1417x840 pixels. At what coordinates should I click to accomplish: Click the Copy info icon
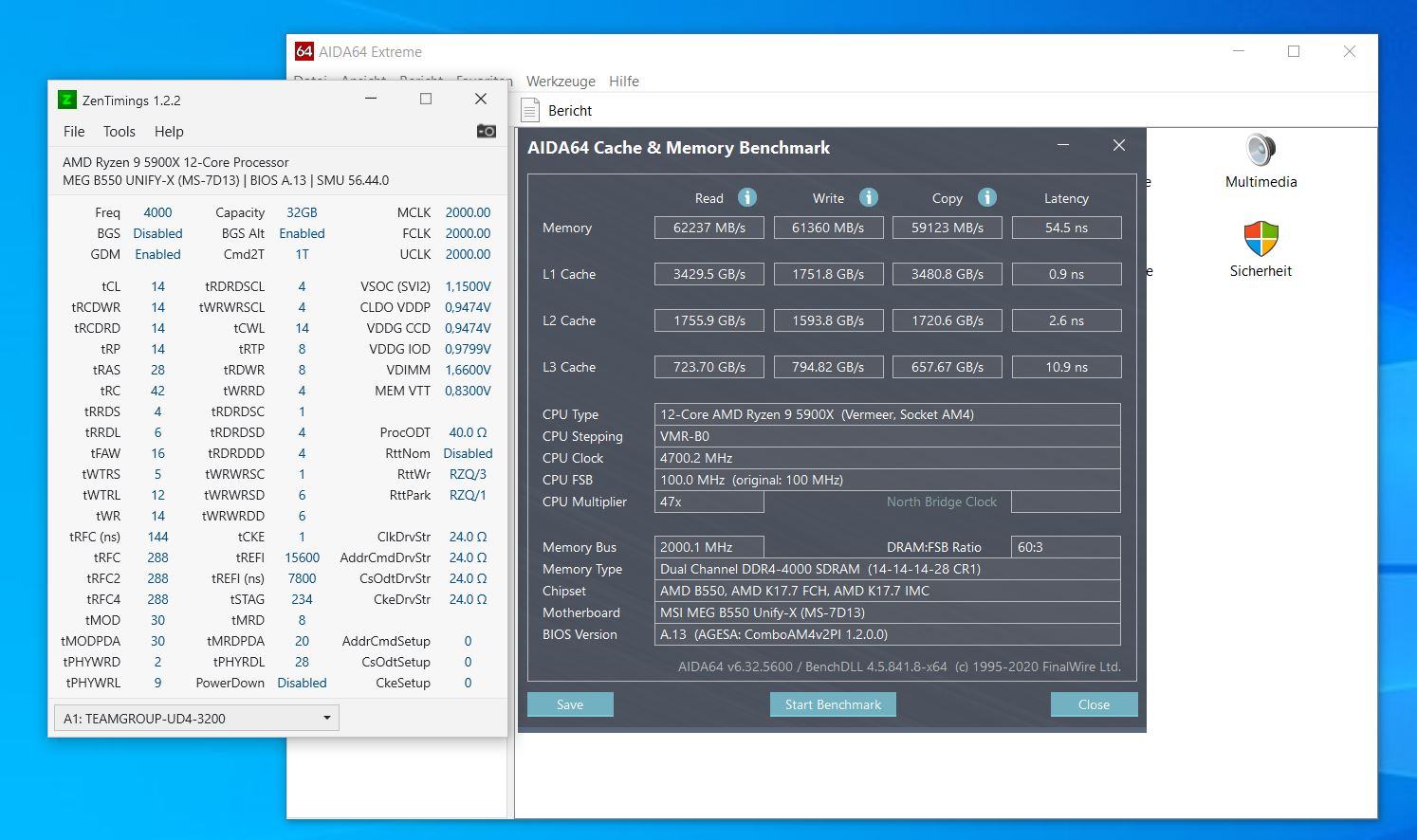point(986,197)
